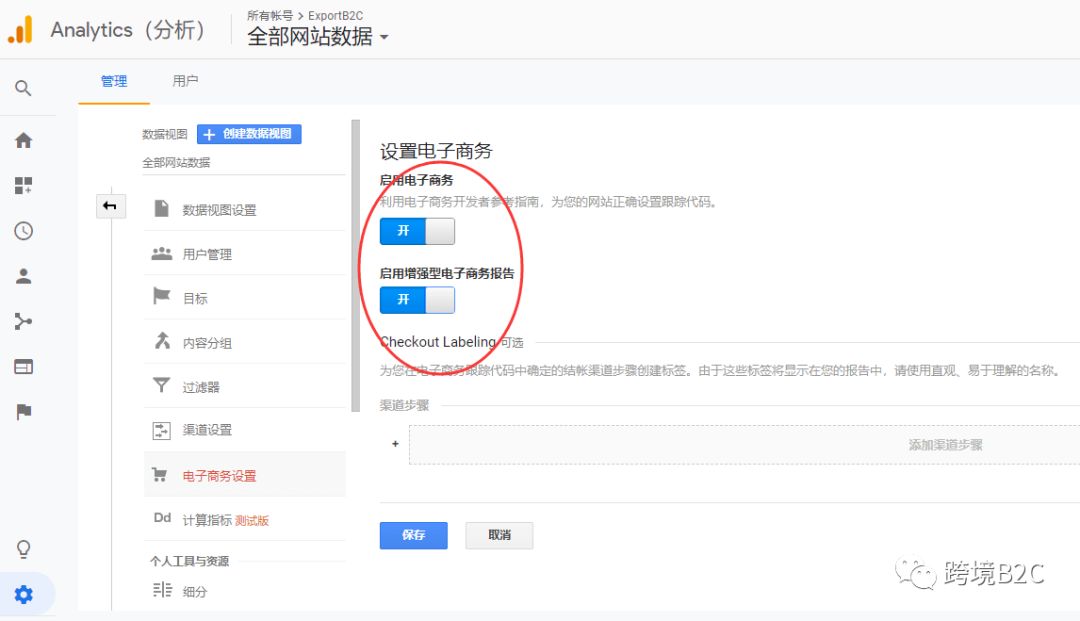The width and height of the screenshot is (1080, 621).
Task: Click the 保存 button
Action: pos(413,535)
